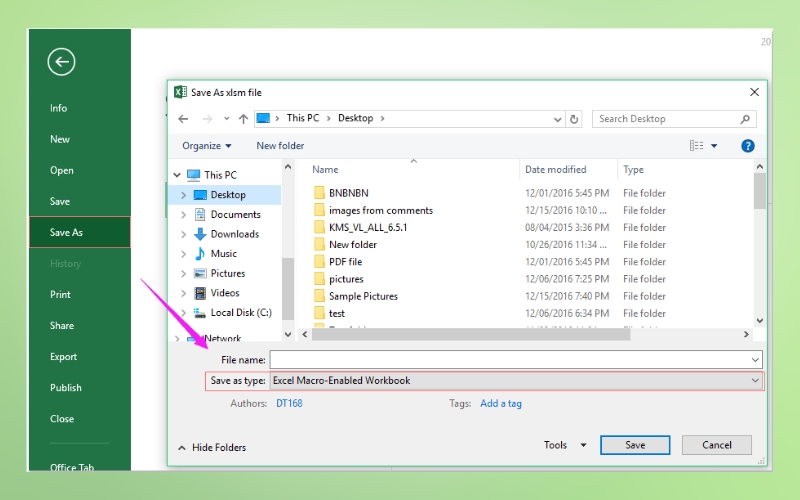The width and height of the screenshot is (800, 500).
Task: Expand the Videos tree node
Action: coord(184,293)
